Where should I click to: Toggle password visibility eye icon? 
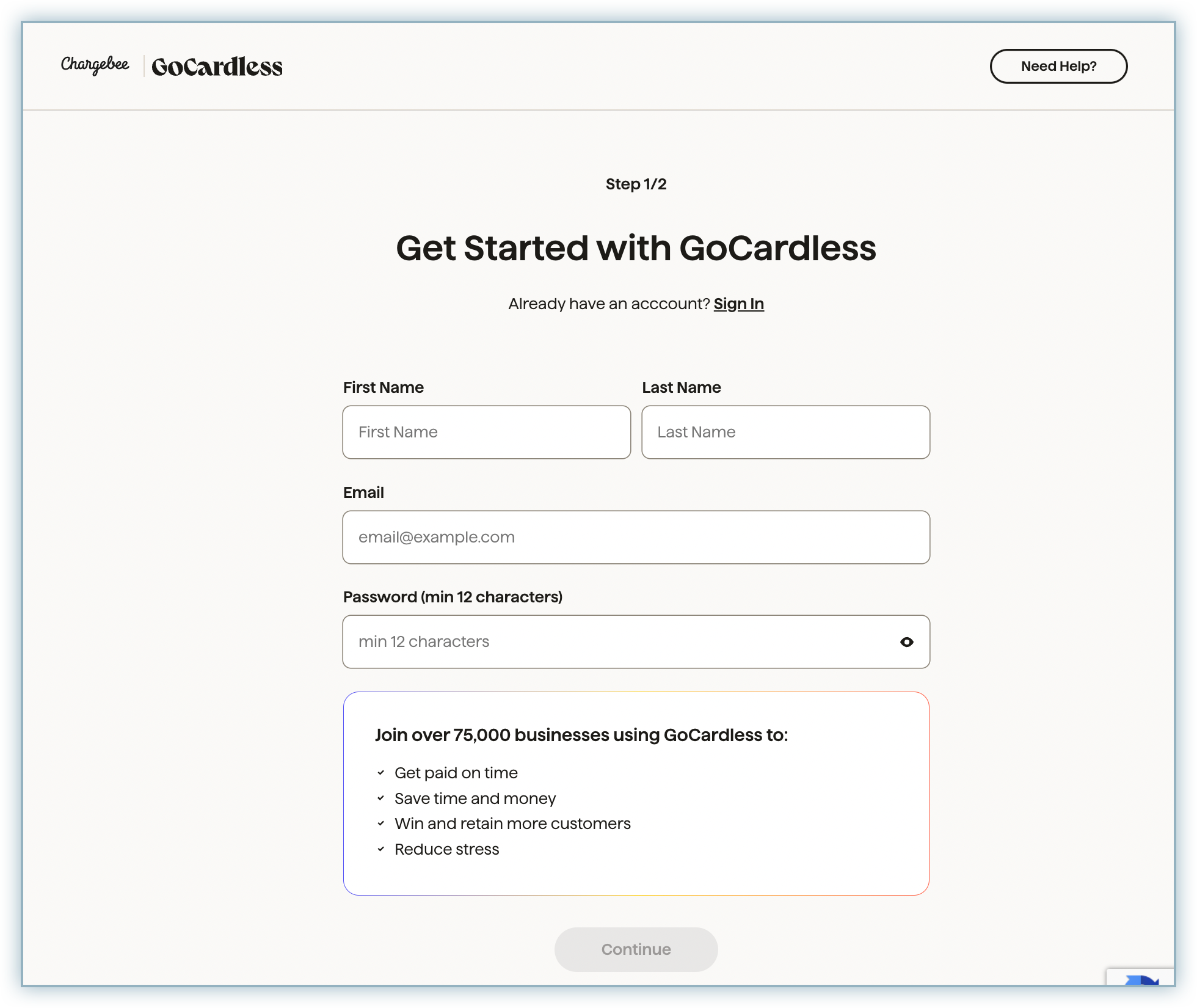point(906,642)
